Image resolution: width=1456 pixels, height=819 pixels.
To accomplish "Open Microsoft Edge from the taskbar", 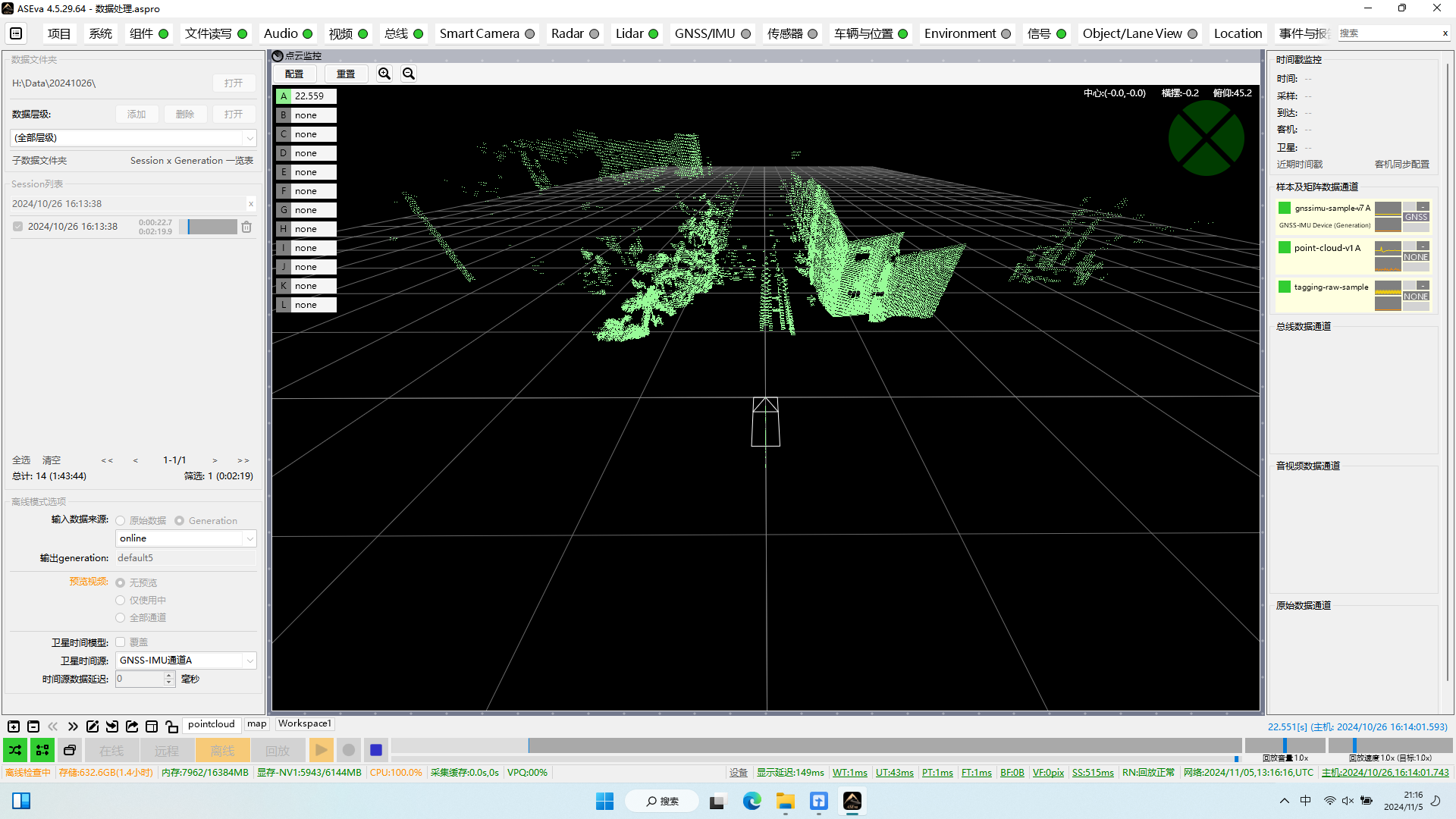I will click(x=752, y=801).
